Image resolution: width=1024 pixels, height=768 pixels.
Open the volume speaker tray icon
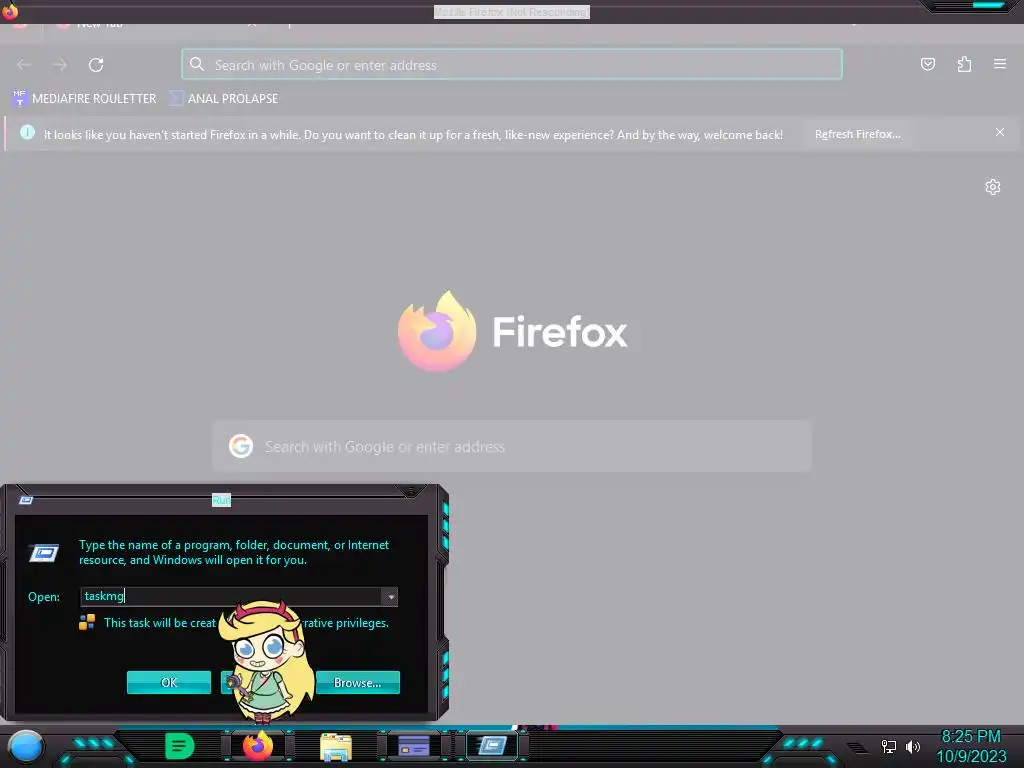[x=913, y=746]
